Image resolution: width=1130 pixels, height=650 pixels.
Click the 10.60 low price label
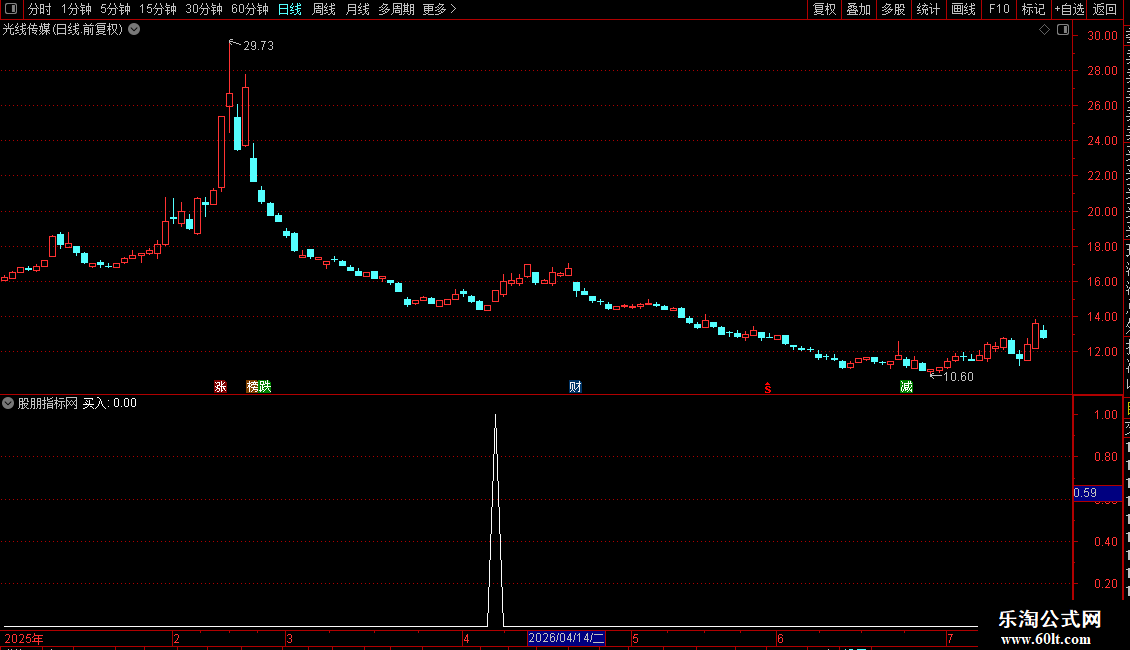(958, 376)
